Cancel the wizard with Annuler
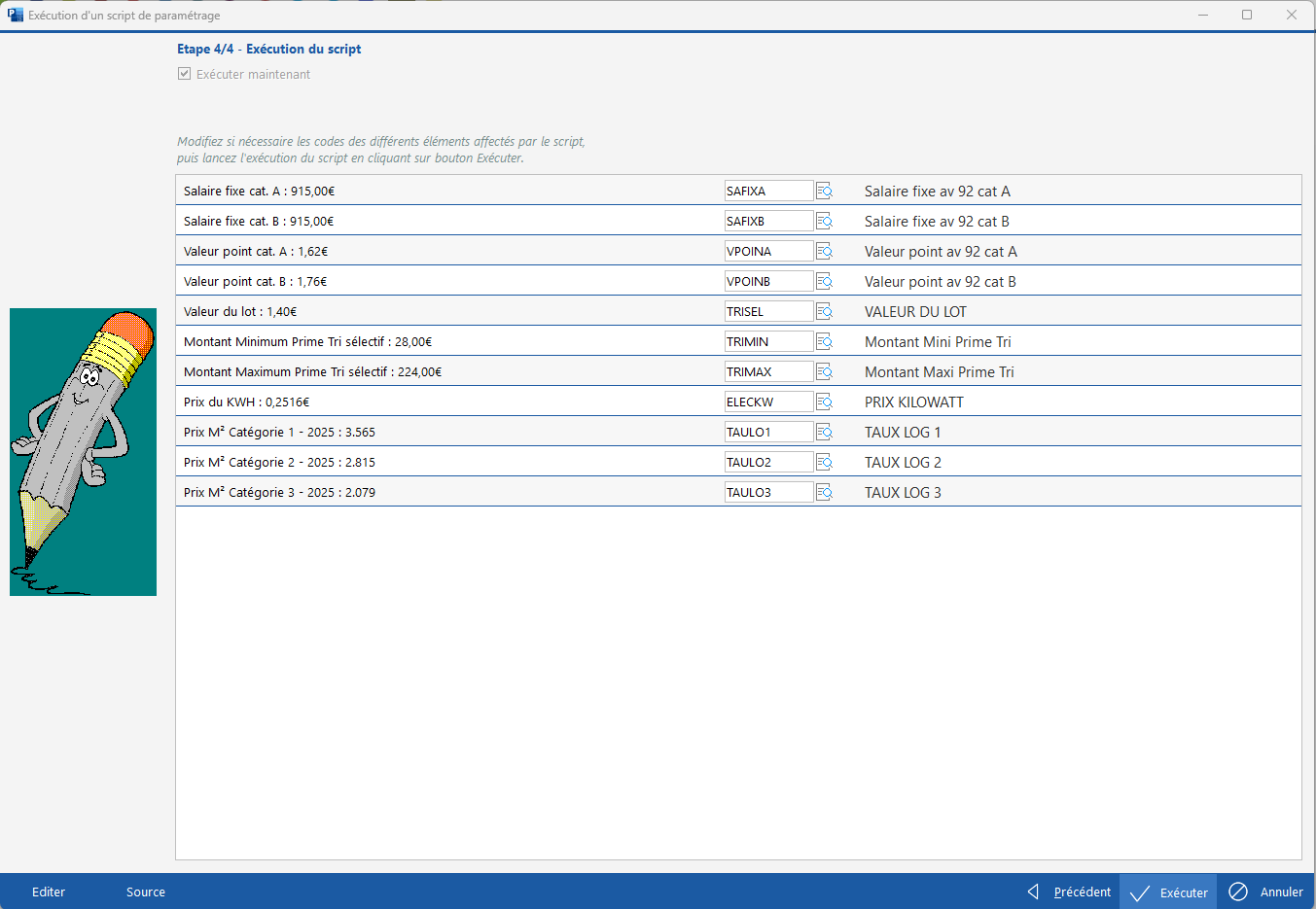 tap(1266, 892)
